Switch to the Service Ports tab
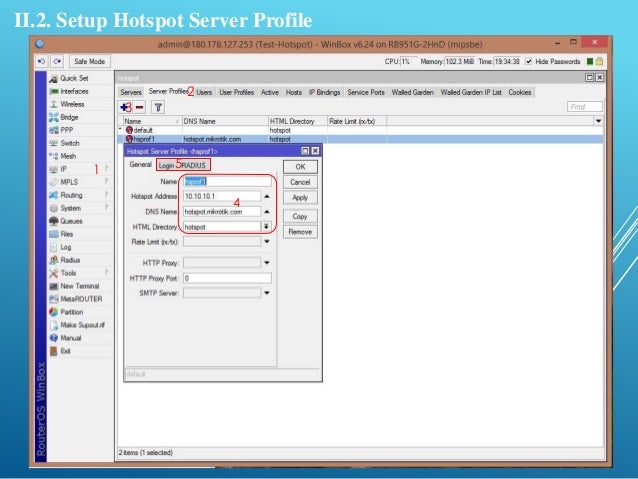Viewport: 638px width, 479px height. [366, 92]
